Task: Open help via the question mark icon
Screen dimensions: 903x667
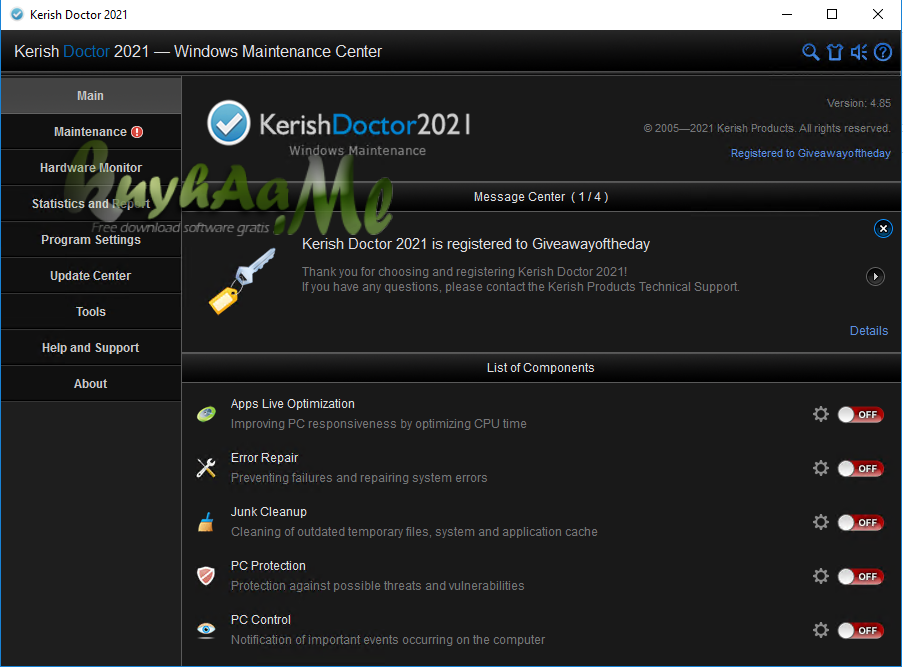Action: coord(883,52)
